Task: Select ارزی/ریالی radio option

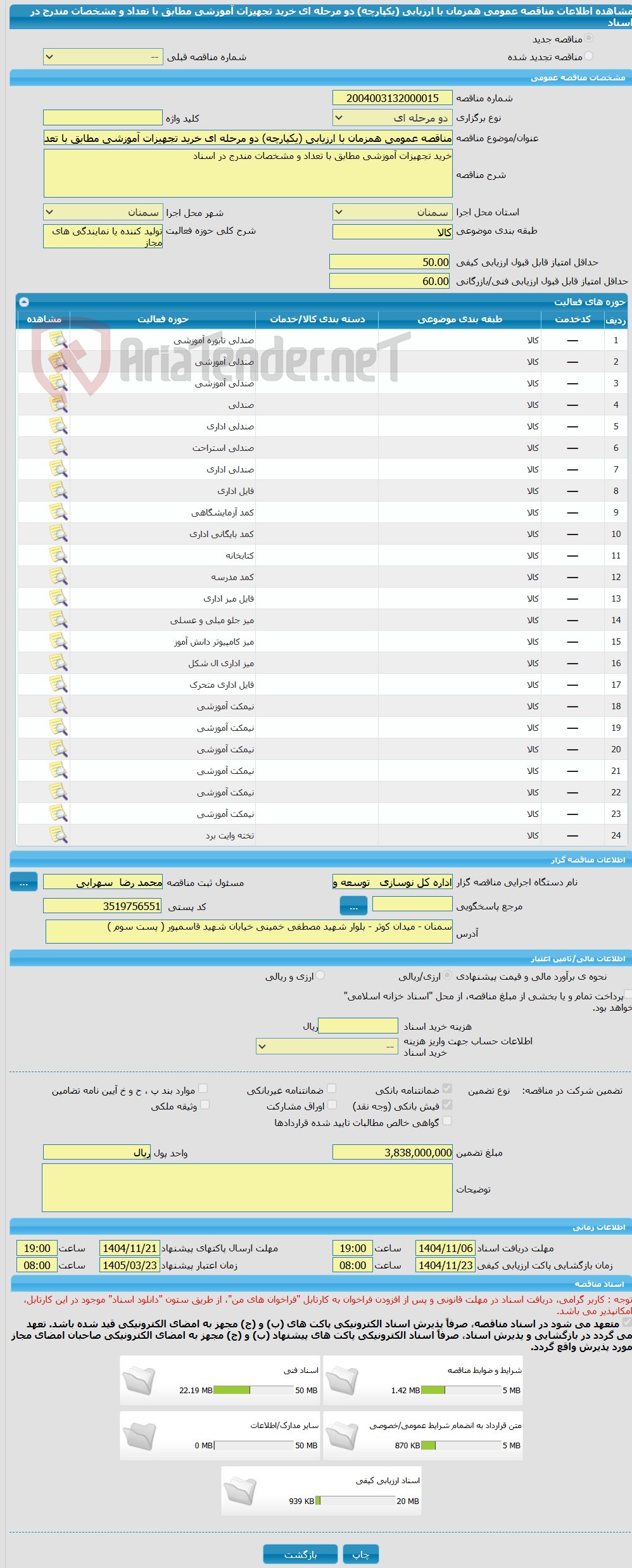Action: pos(448,975)
